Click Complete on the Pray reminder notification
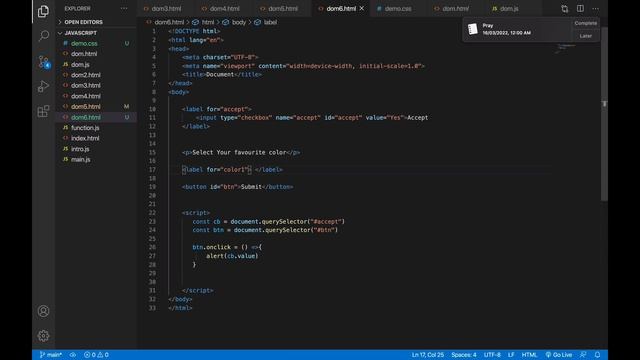The height and width of the screenshot is (360, 640). coord(585,23)
